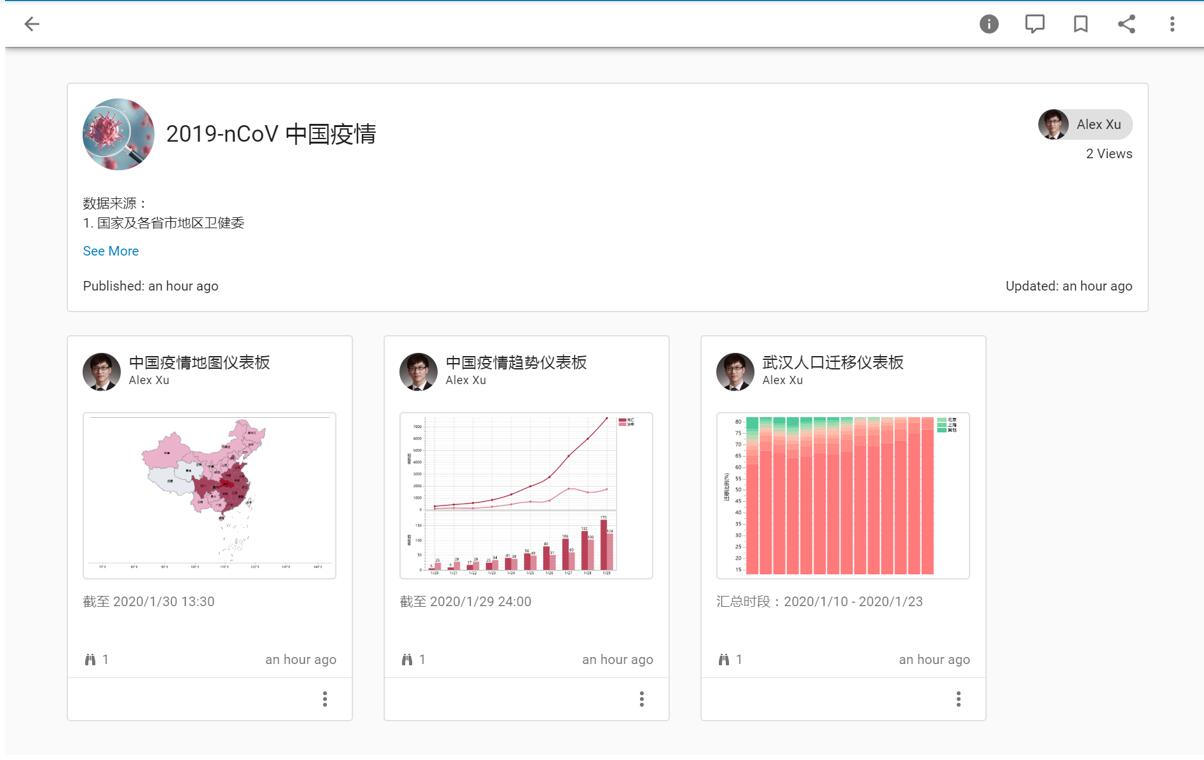
Task: Click author avatar on 武汉人口迁移仪表板 card
Action: pos(735,371)
